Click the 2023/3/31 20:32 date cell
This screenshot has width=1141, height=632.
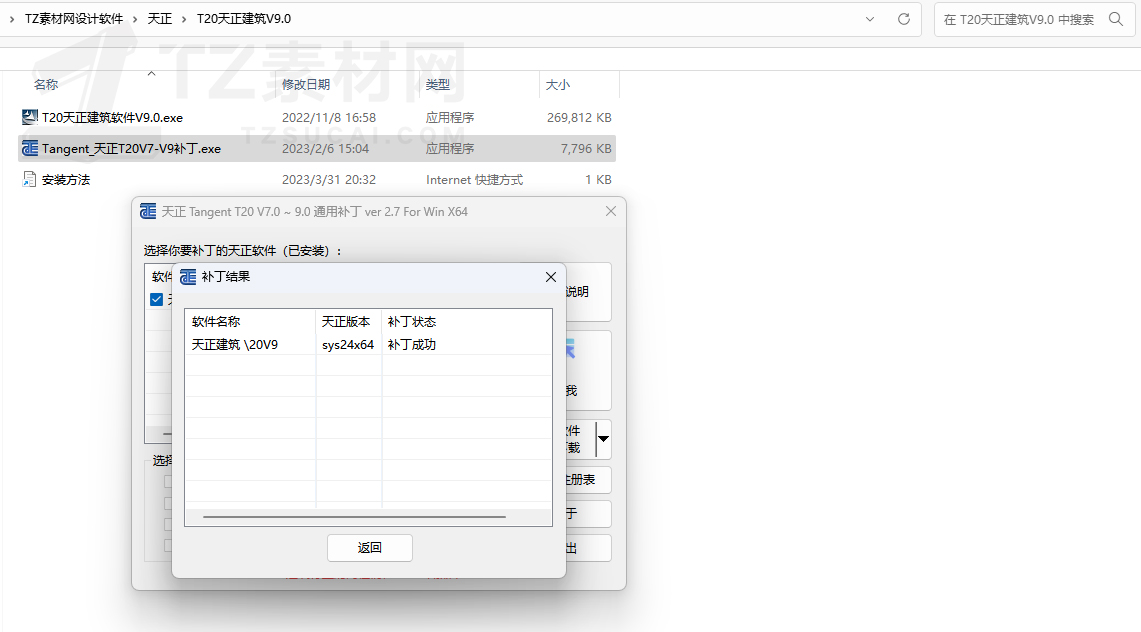[x=329, y=180]
